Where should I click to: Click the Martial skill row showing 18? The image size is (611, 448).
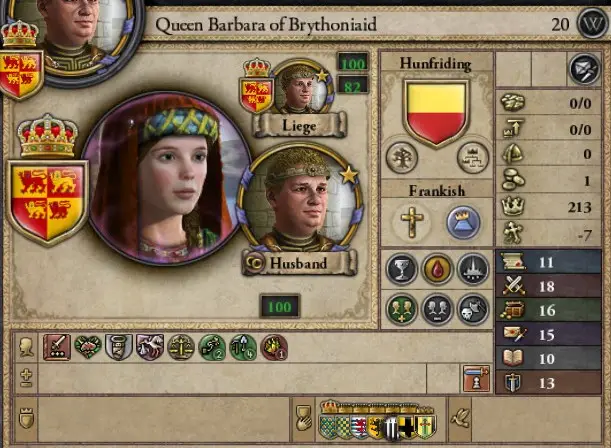[x=548, y=286]
